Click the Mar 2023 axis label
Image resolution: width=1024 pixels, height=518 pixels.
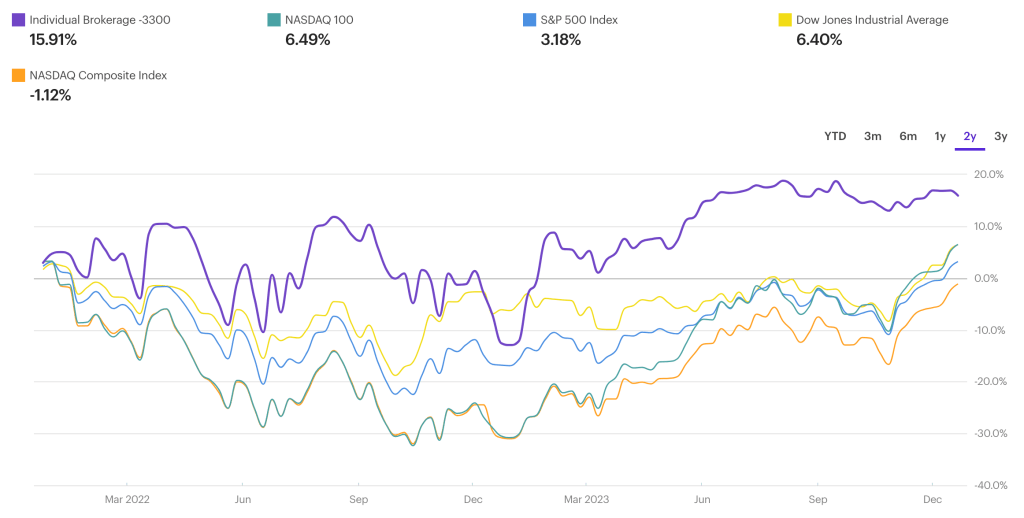pyautogui.click(x=585, y=498)
